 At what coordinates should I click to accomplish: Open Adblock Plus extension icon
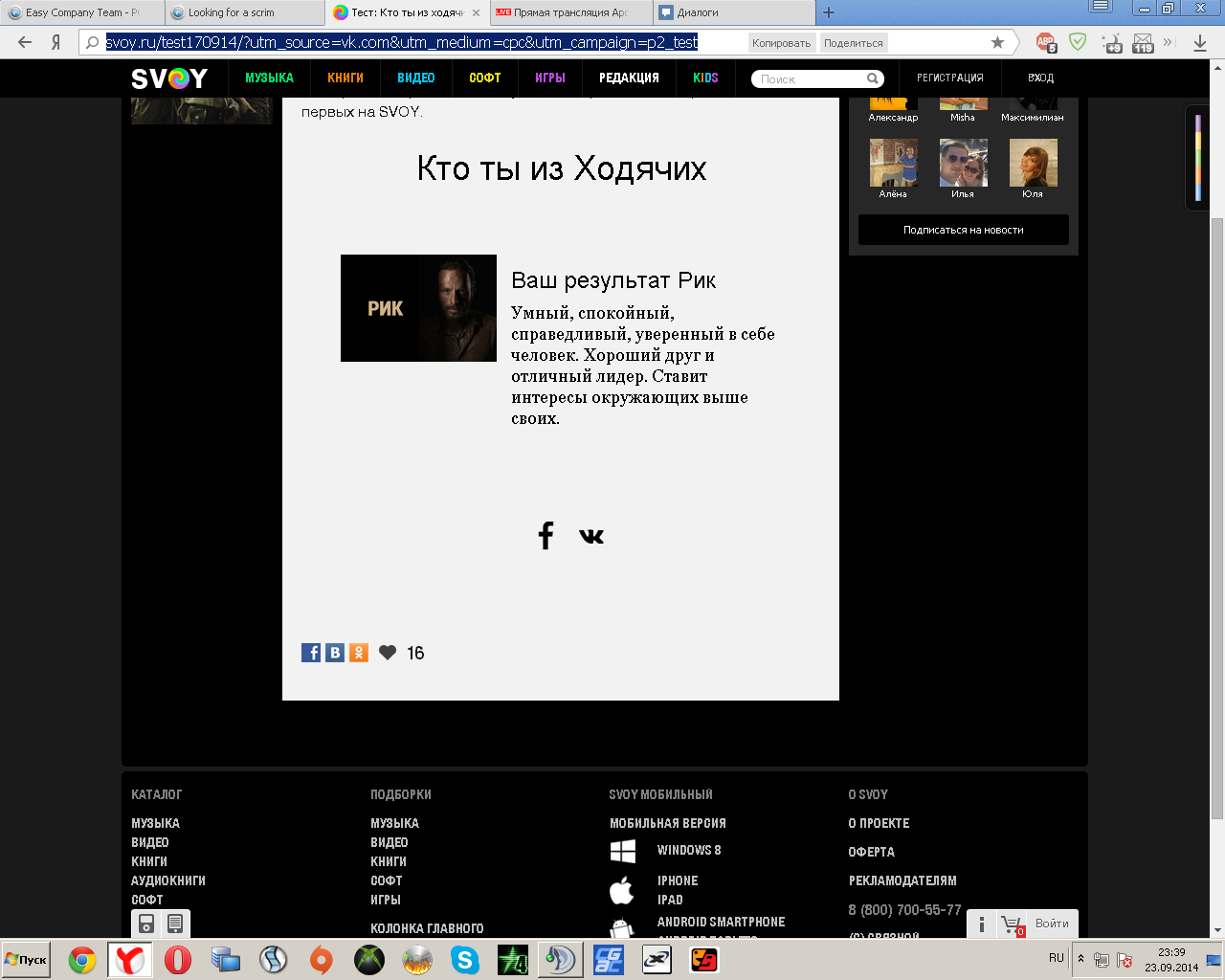pos(1046,42)
